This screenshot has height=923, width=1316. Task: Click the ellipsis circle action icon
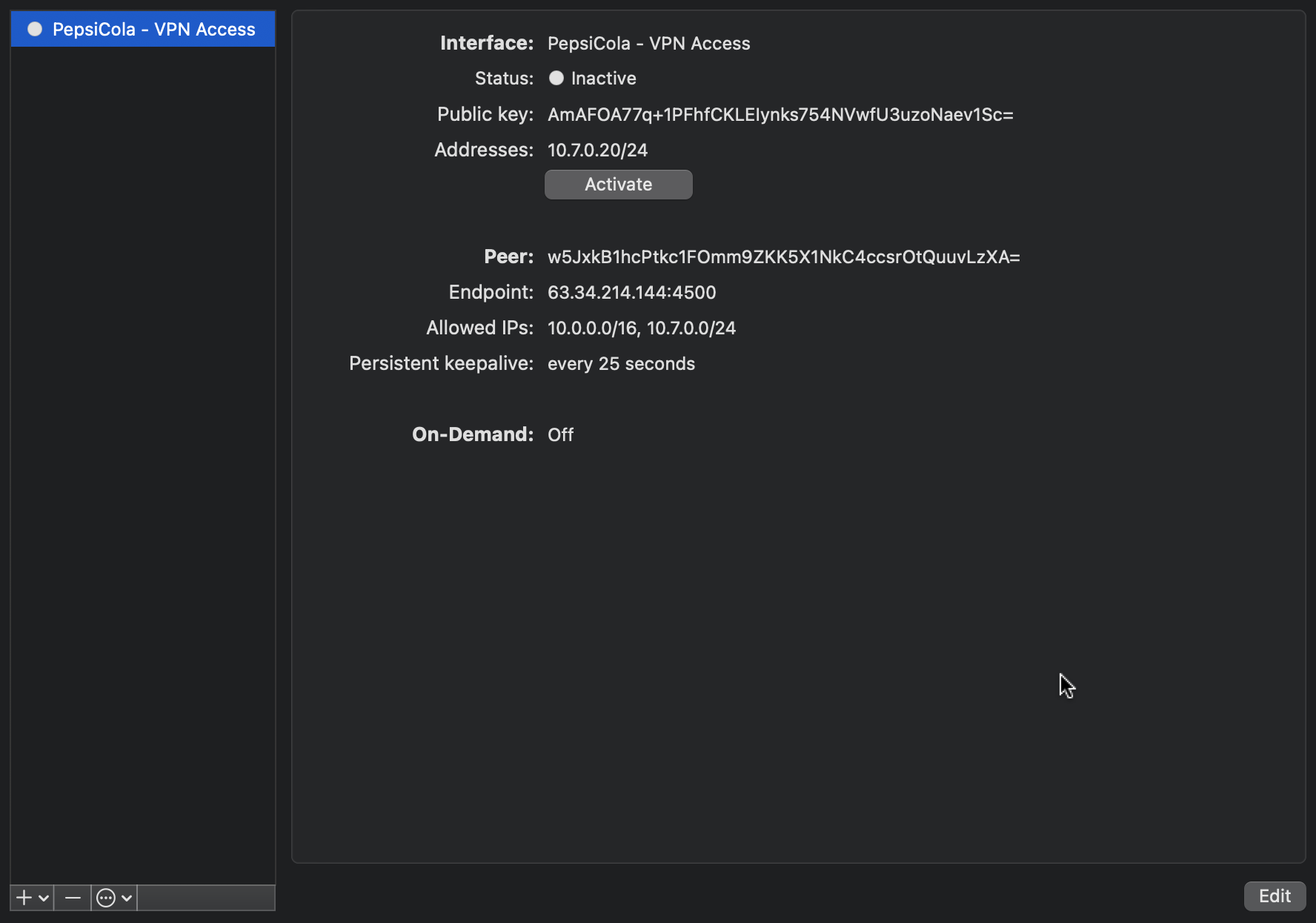(106, 898)
